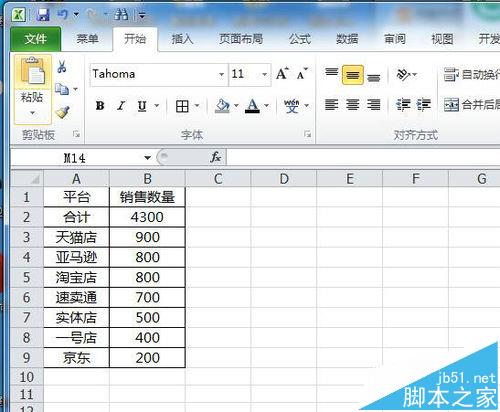This screenshot has width=500, height=412.
Task: Click the 自动换行 wrap text button
Action: click(471, 74)
